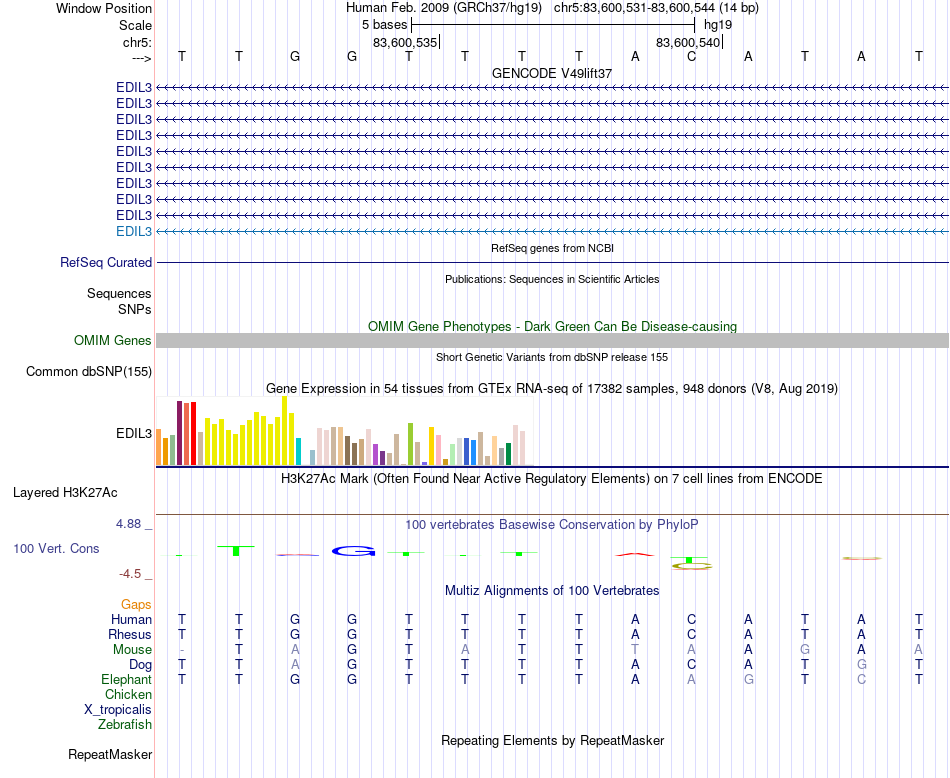Click the Gaps label in Multiz track

pyautogui.click(x=136, y=604)
